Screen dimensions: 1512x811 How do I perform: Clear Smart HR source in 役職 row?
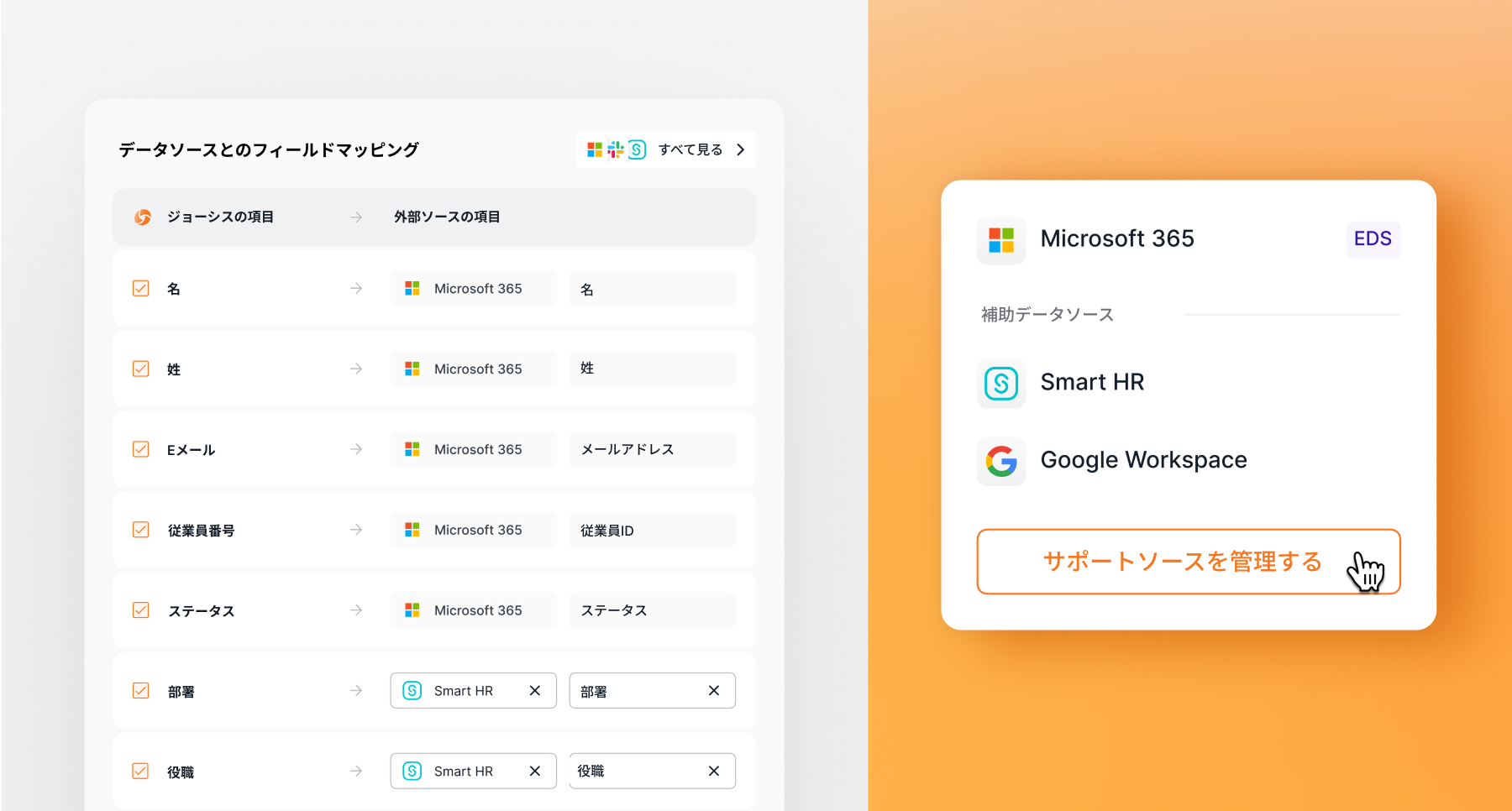[x=535, y=771]
